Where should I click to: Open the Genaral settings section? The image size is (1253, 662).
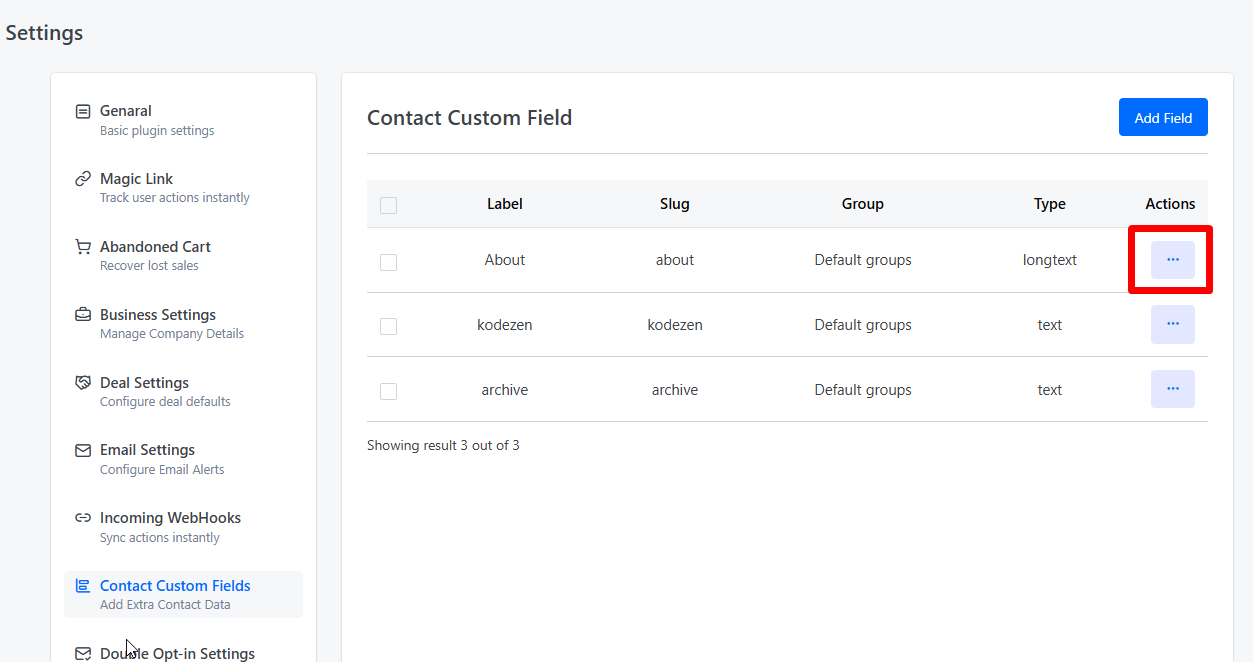tap(183, 120)
